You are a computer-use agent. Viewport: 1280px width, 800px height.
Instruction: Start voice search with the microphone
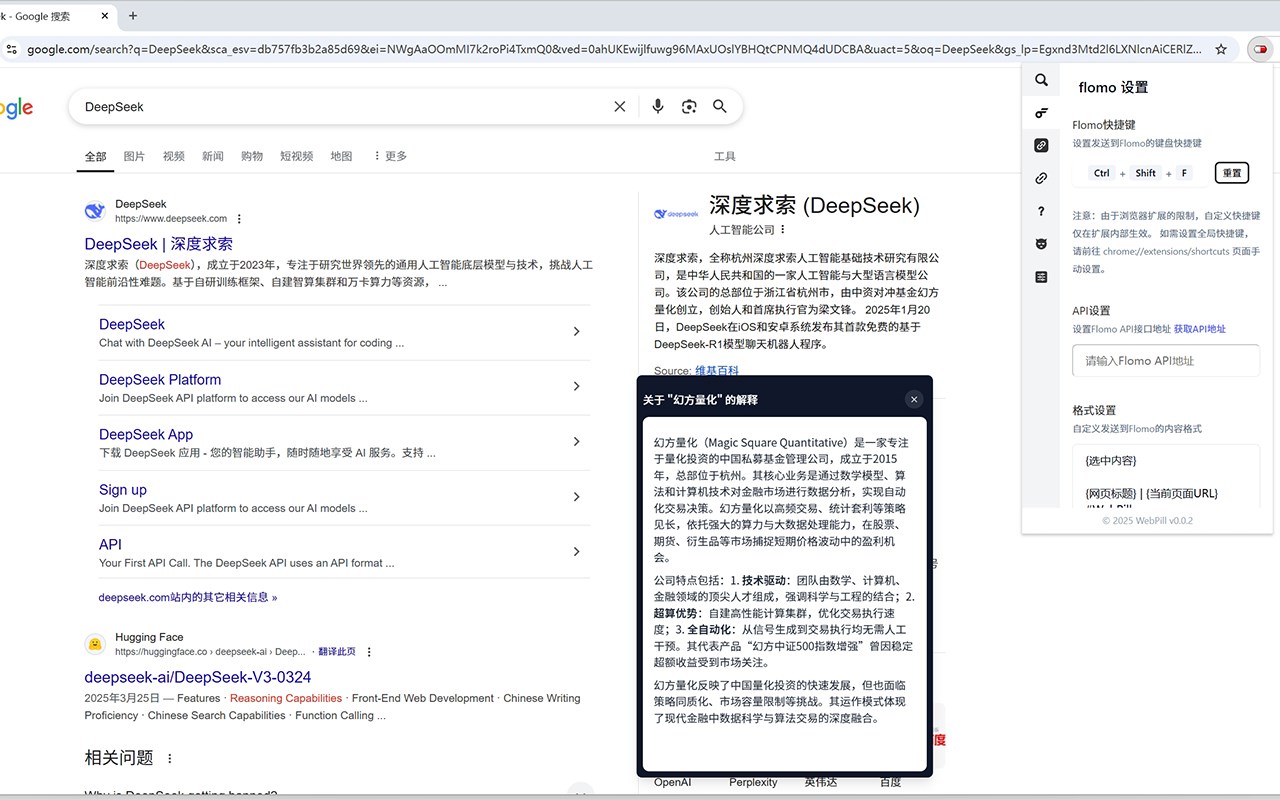(657, 107)
